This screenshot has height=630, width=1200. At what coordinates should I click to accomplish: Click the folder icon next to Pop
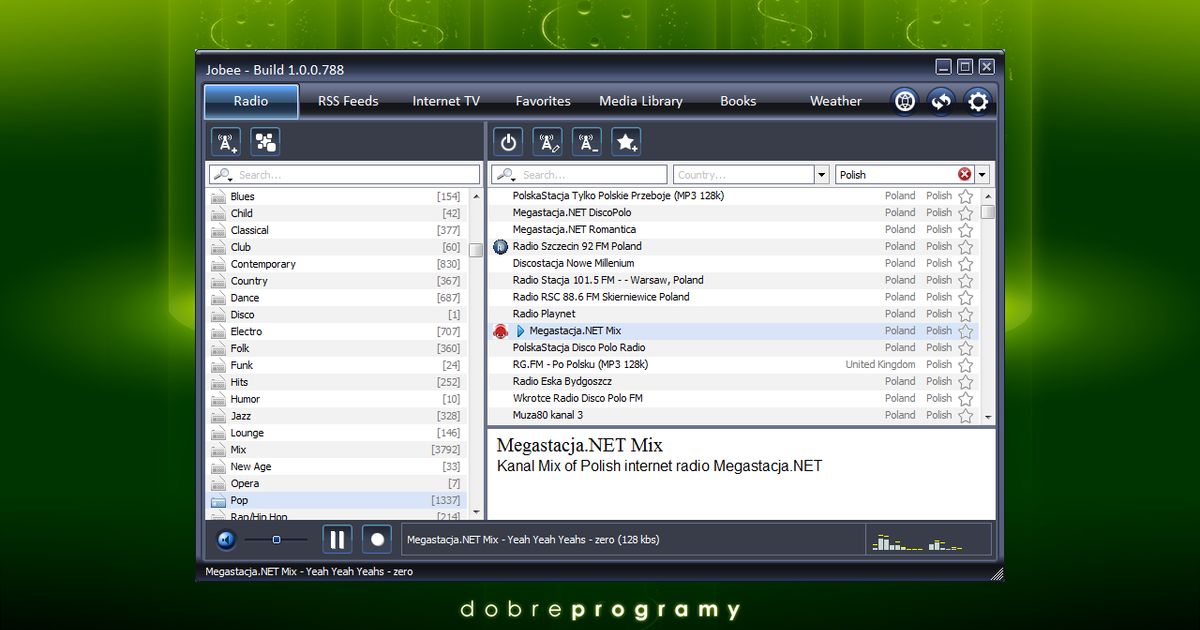click(218, 501)
